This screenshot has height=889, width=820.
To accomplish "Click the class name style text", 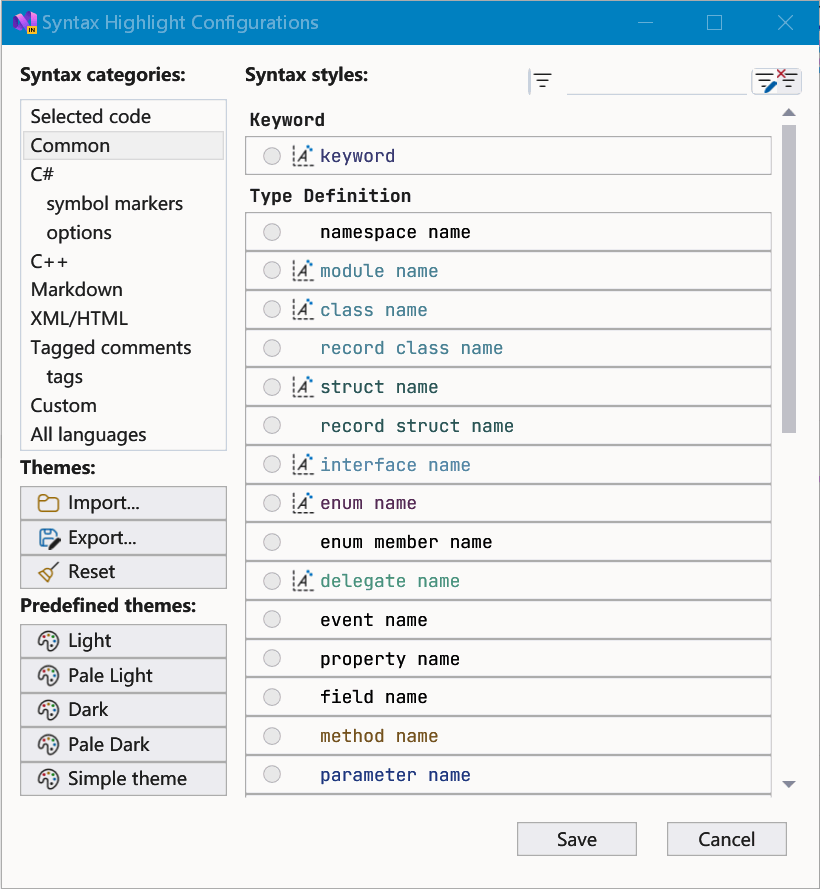I will point(374,310).
